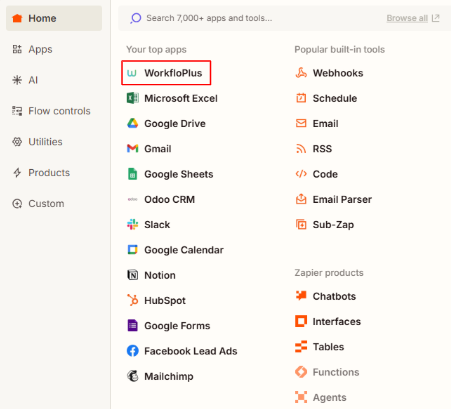Select the Webhooks label
This screenshot has width=451, height=409.
click(x=338, y=73)
